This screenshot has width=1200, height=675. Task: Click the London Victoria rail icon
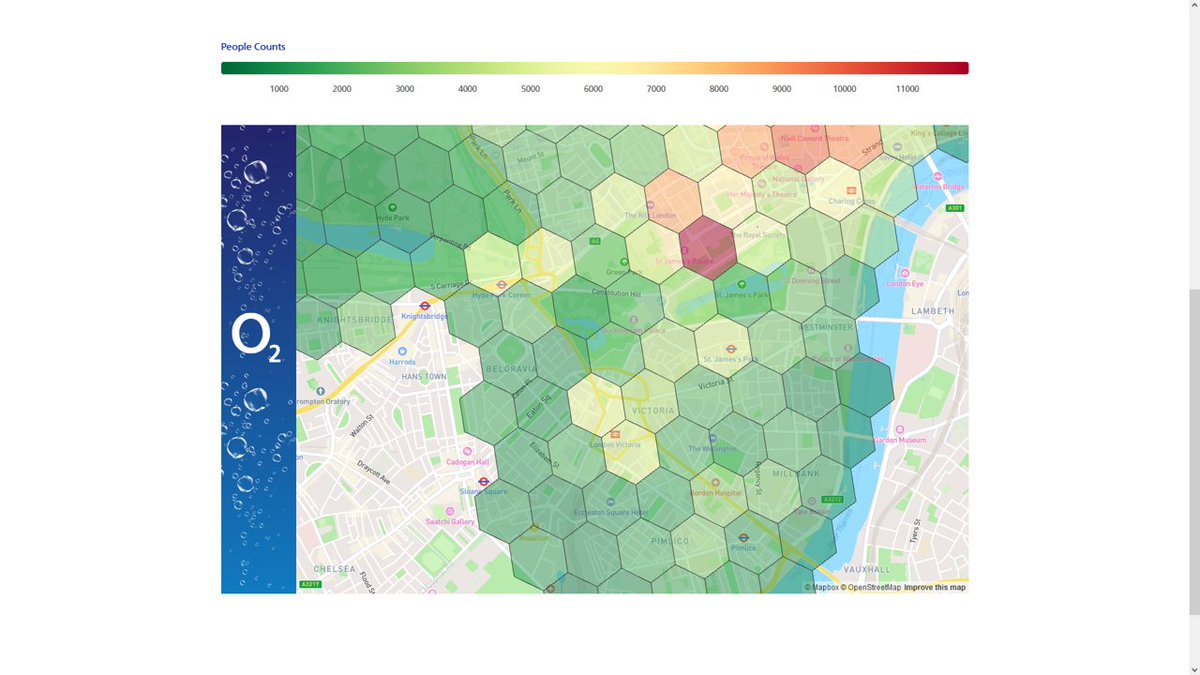615,434
